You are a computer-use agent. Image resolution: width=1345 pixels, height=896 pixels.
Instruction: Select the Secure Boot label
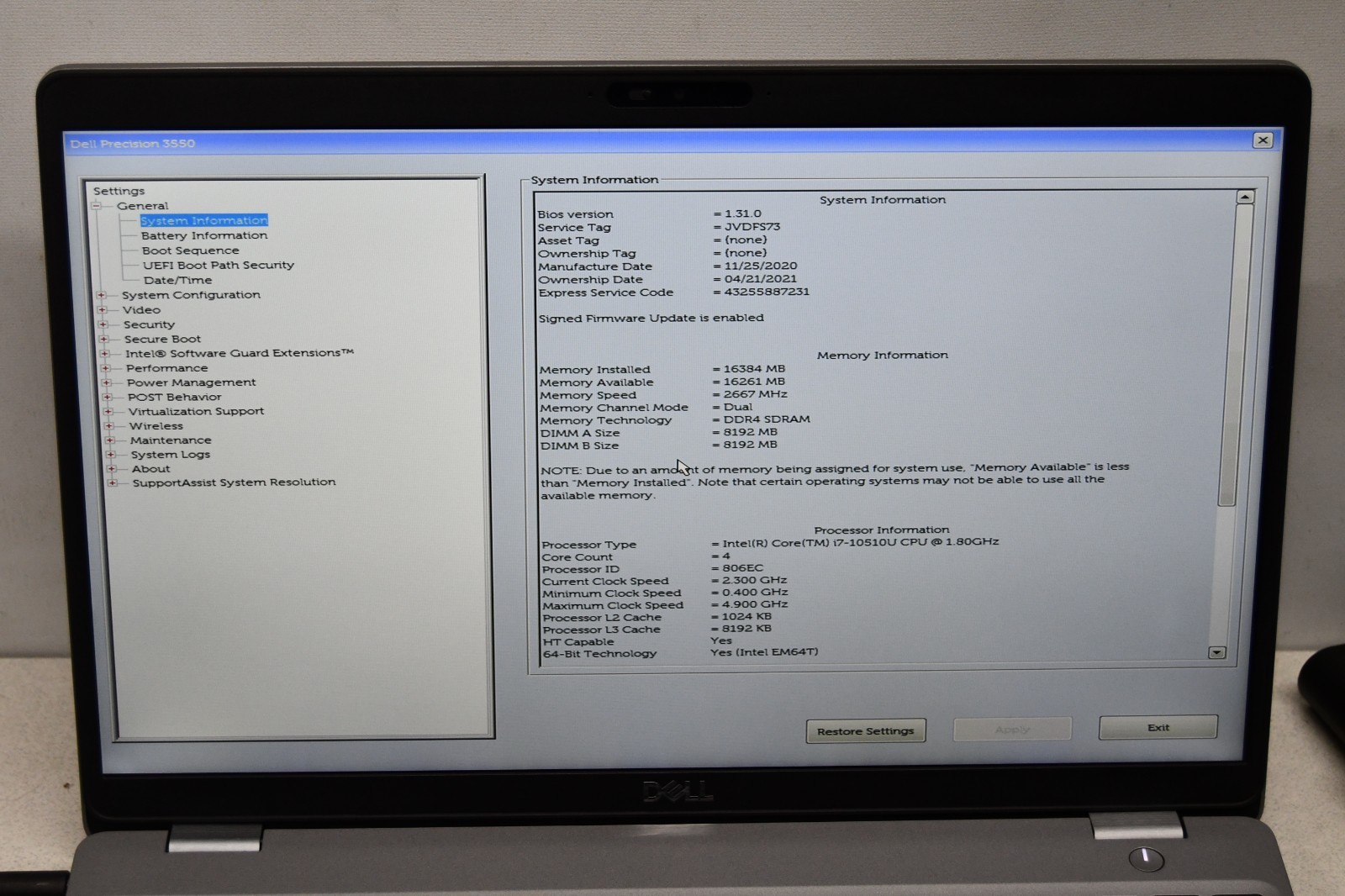(x=162, y=340)
